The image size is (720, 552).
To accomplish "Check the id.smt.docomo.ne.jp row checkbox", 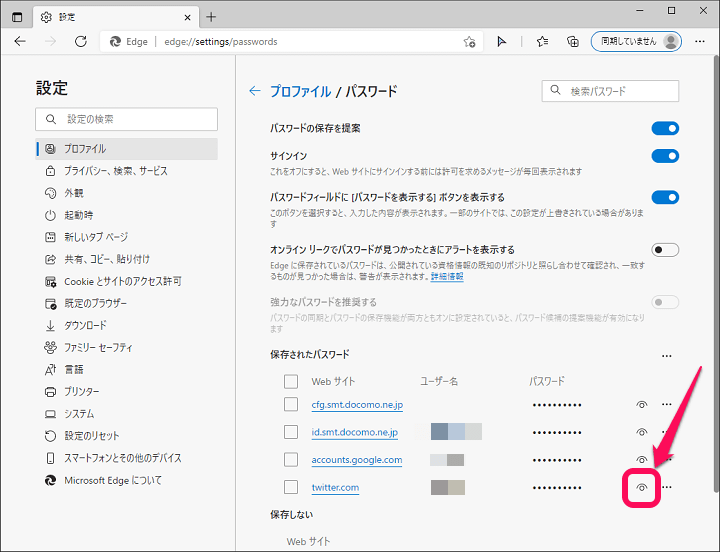I will click(x=291, y=432).
